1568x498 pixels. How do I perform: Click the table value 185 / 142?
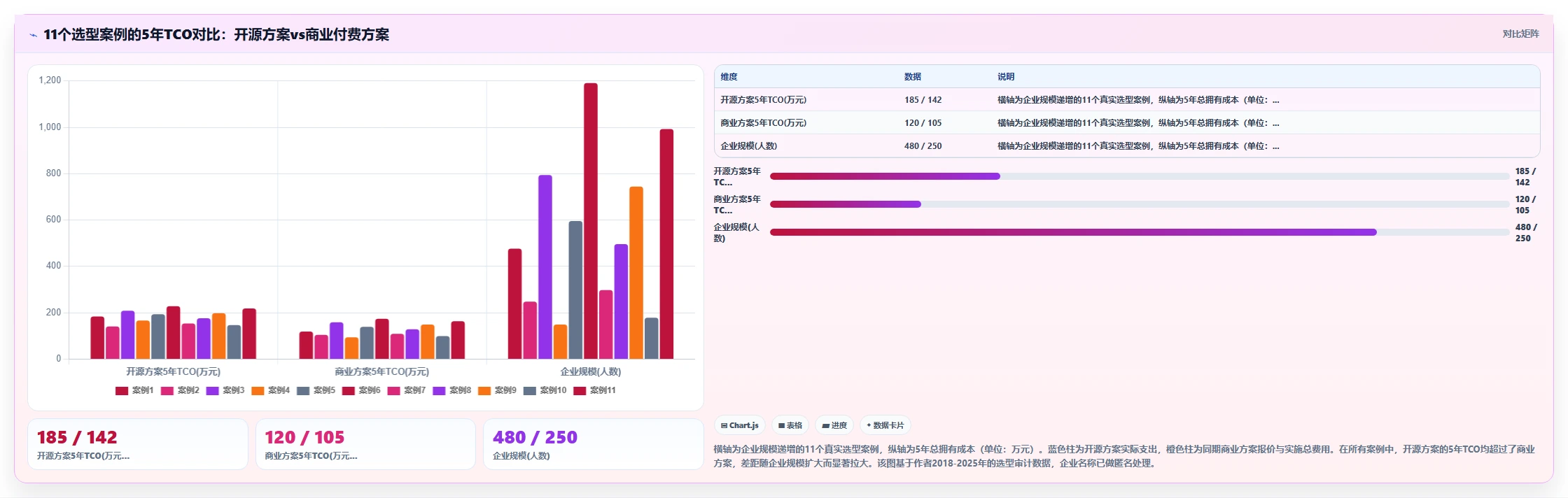pyautogui.click(x=923, y=100)
